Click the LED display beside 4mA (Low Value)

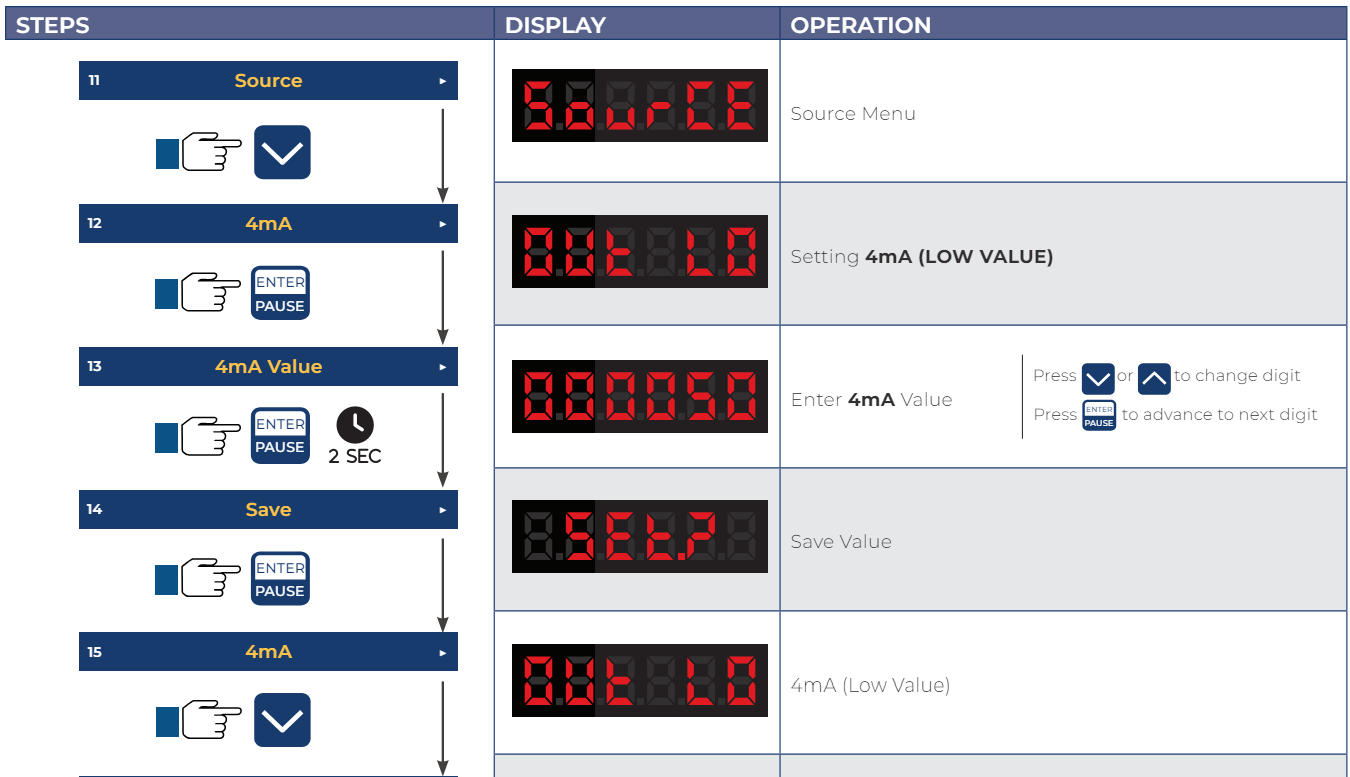click(x=640, y=680)
